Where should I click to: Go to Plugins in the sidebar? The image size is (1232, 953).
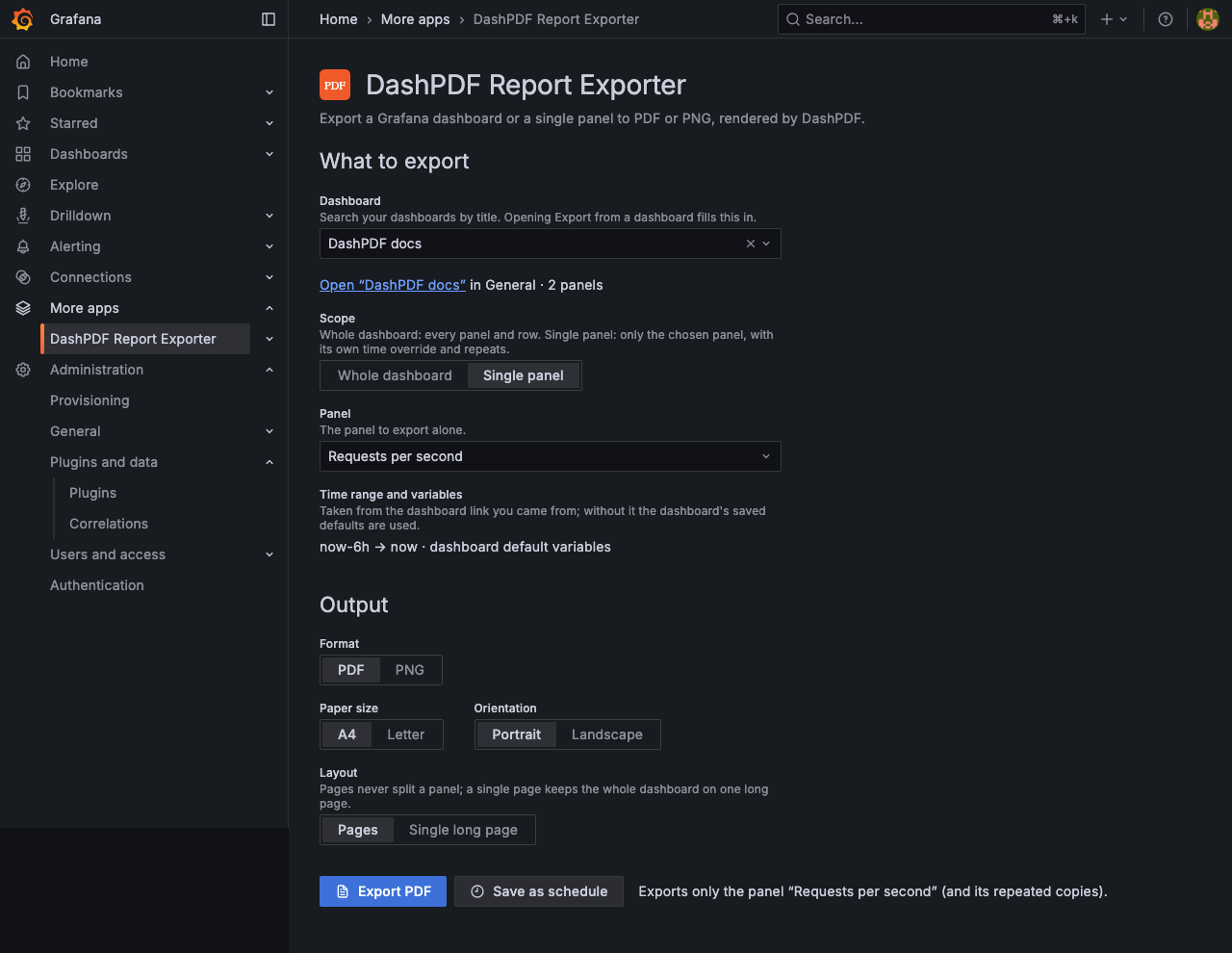pyautogui.click(x=92, y=493)
